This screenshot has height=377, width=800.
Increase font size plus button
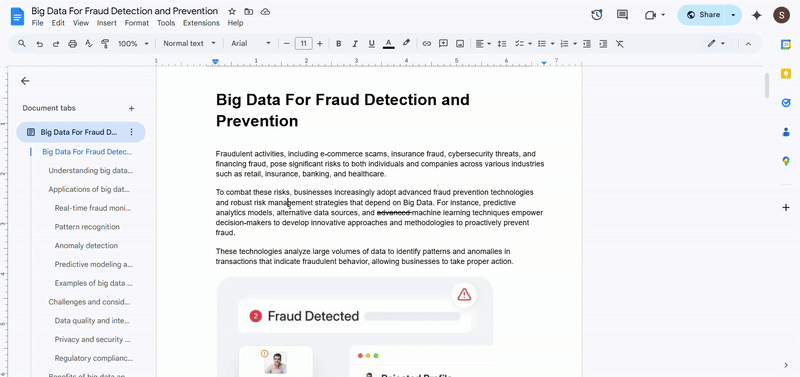pos(320,44)
